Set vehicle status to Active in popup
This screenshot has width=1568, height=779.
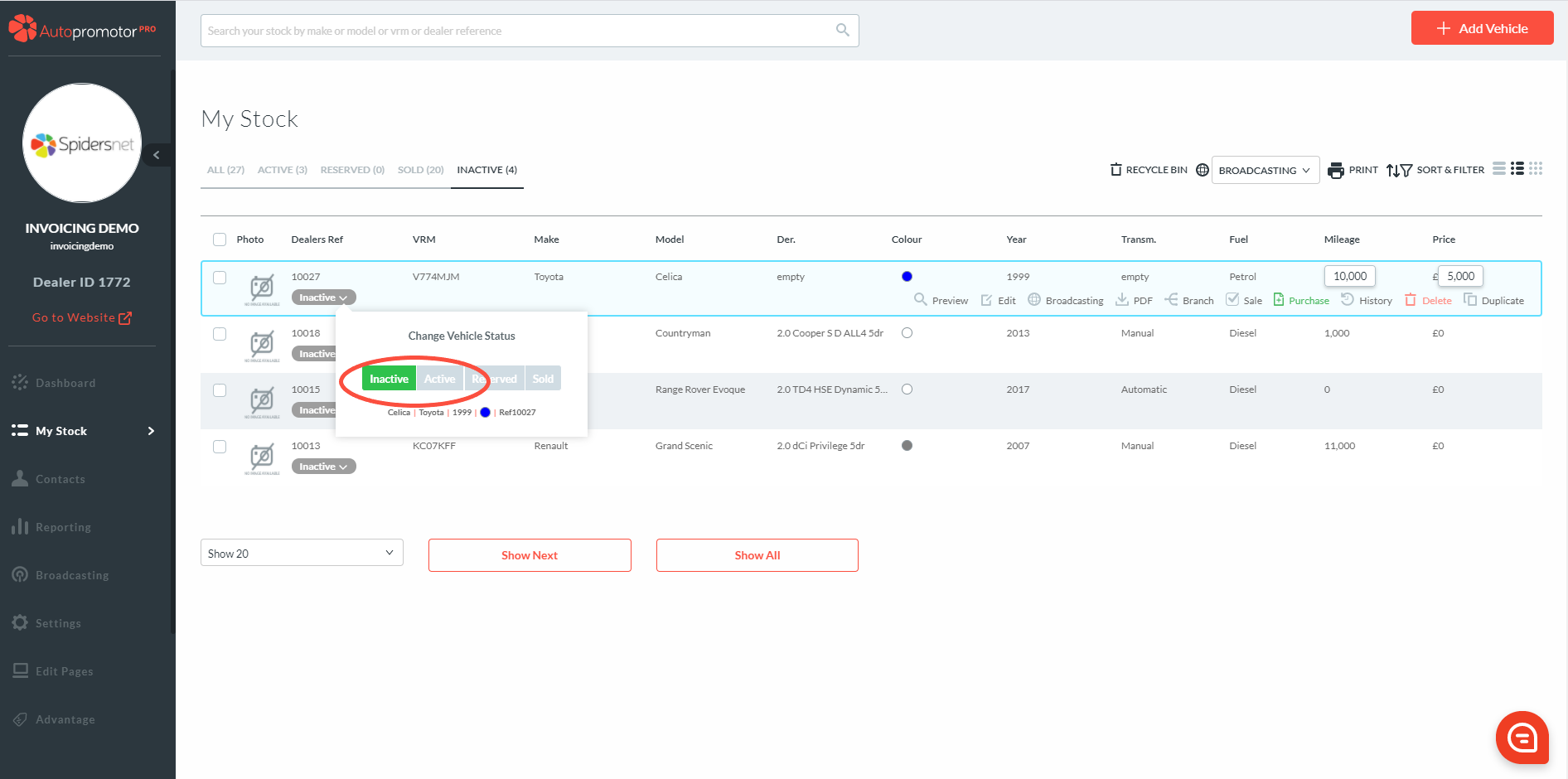(439, 379)
